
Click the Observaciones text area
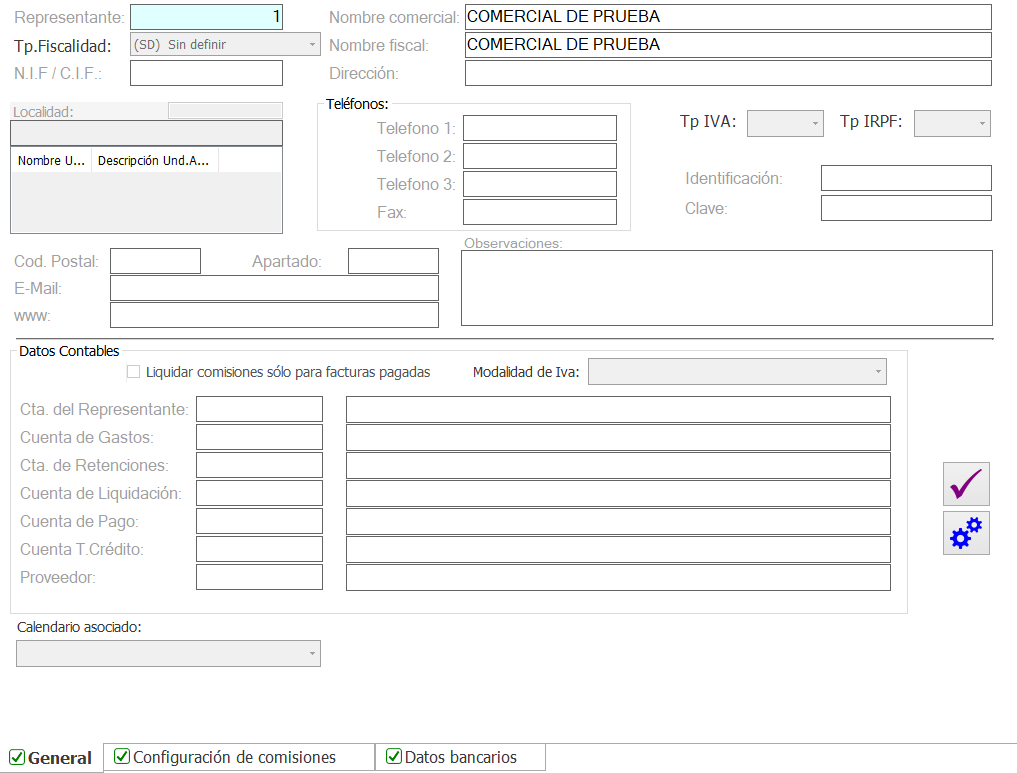point(726,288)
